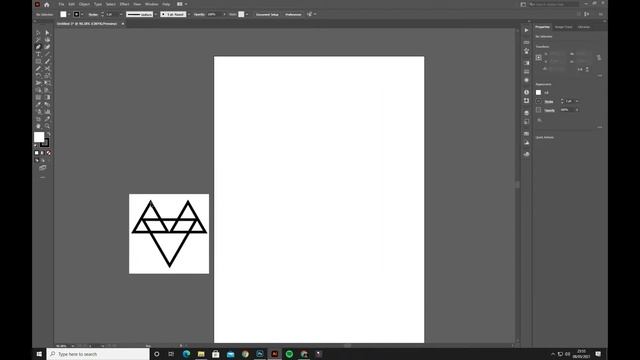This screenshot has width=640, height=360.
Task: Switch to the Libraries tab
Action: (584, 27)
